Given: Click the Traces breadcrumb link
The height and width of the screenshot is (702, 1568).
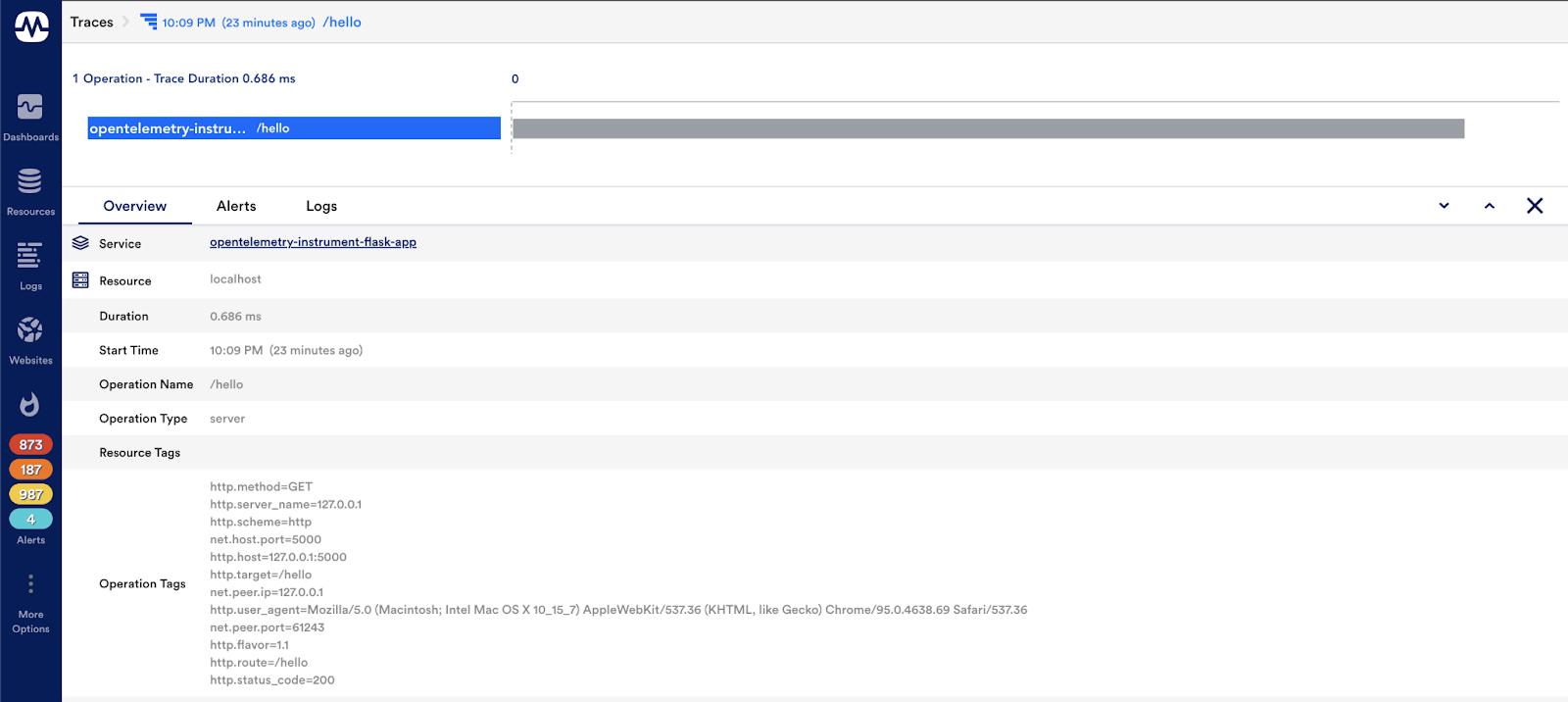Looking at the screenshot, I should (92, 22).
